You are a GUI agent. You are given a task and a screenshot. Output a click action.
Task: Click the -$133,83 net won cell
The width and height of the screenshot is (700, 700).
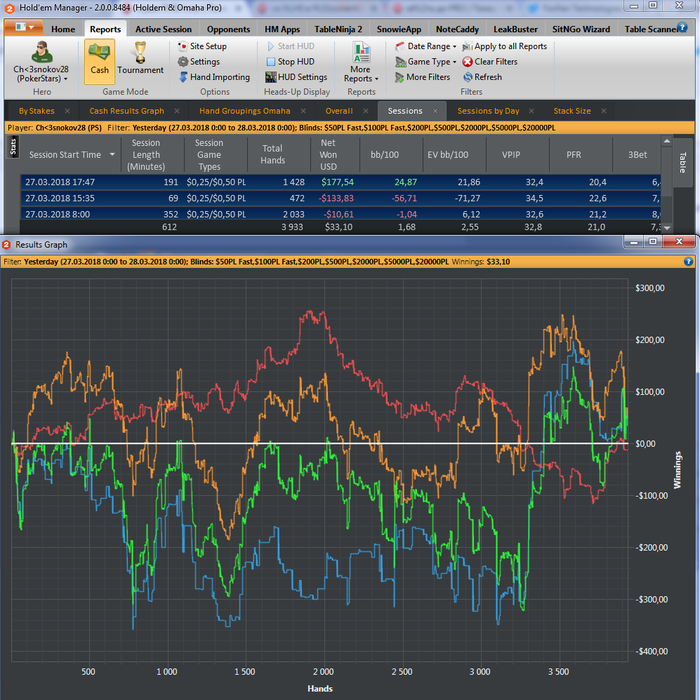336,198
